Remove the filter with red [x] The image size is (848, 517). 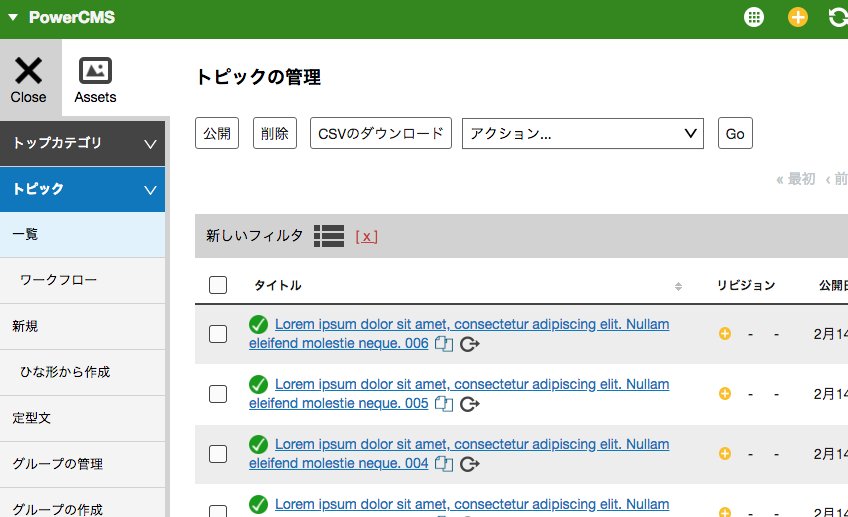click(366, 236)
